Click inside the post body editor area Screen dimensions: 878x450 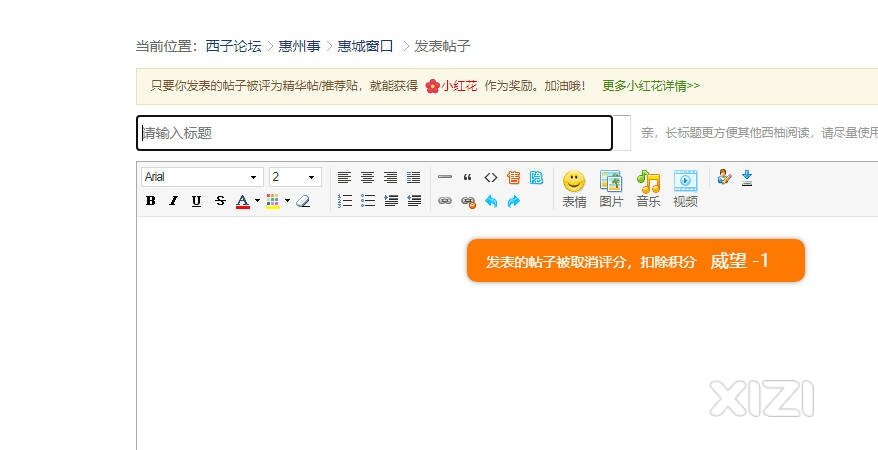coord(507,333)
